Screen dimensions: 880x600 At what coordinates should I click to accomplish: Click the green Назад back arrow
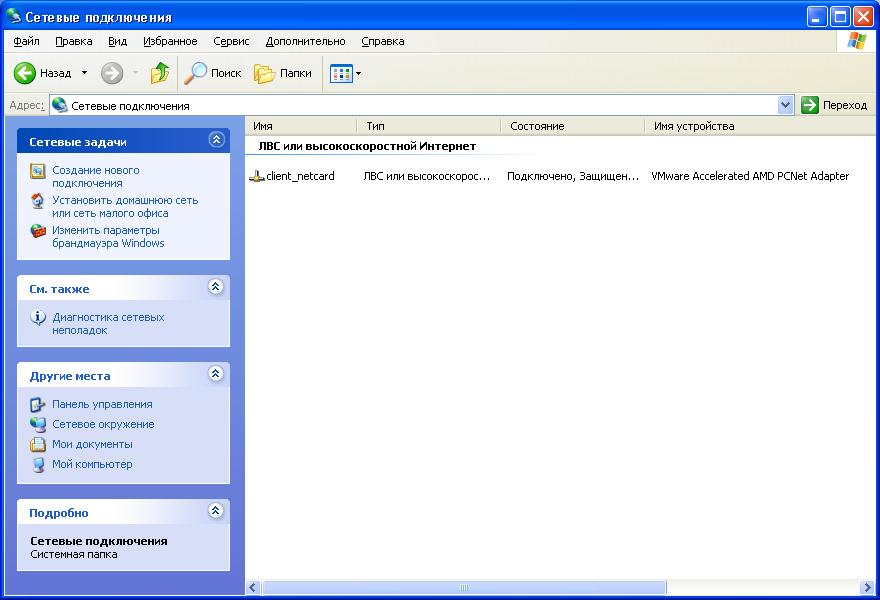(25, 73)
